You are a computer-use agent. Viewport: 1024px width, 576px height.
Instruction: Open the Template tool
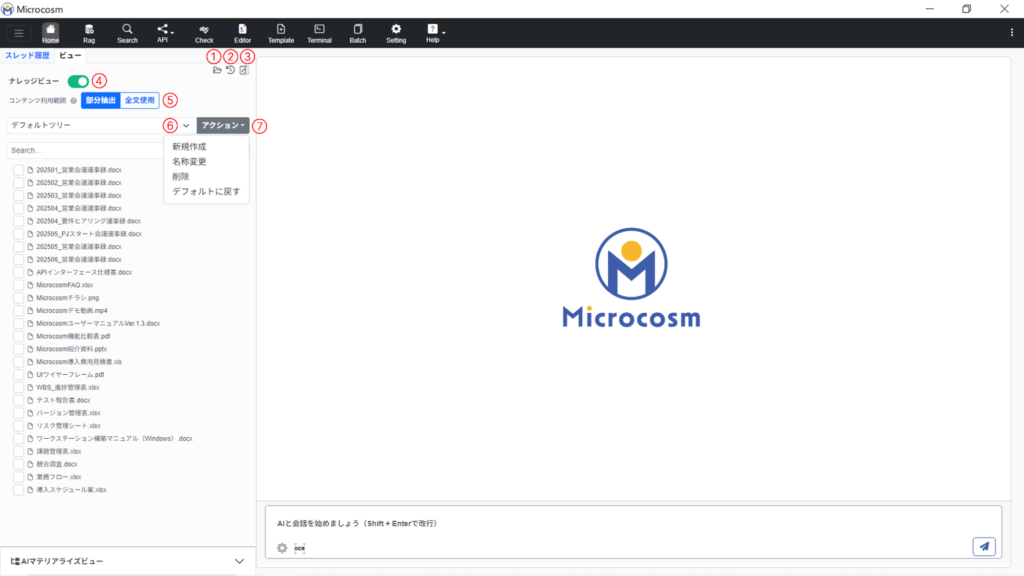(x=281, y=33)
